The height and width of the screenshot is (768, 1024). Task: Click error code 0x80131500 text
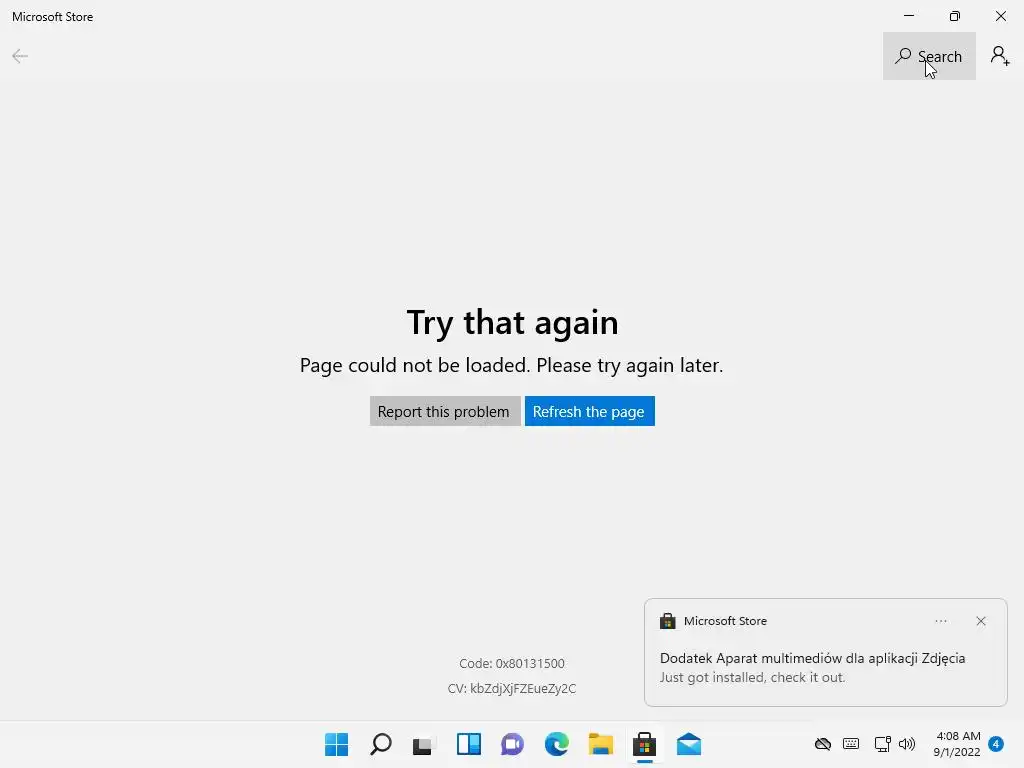(x=512, y=664)
